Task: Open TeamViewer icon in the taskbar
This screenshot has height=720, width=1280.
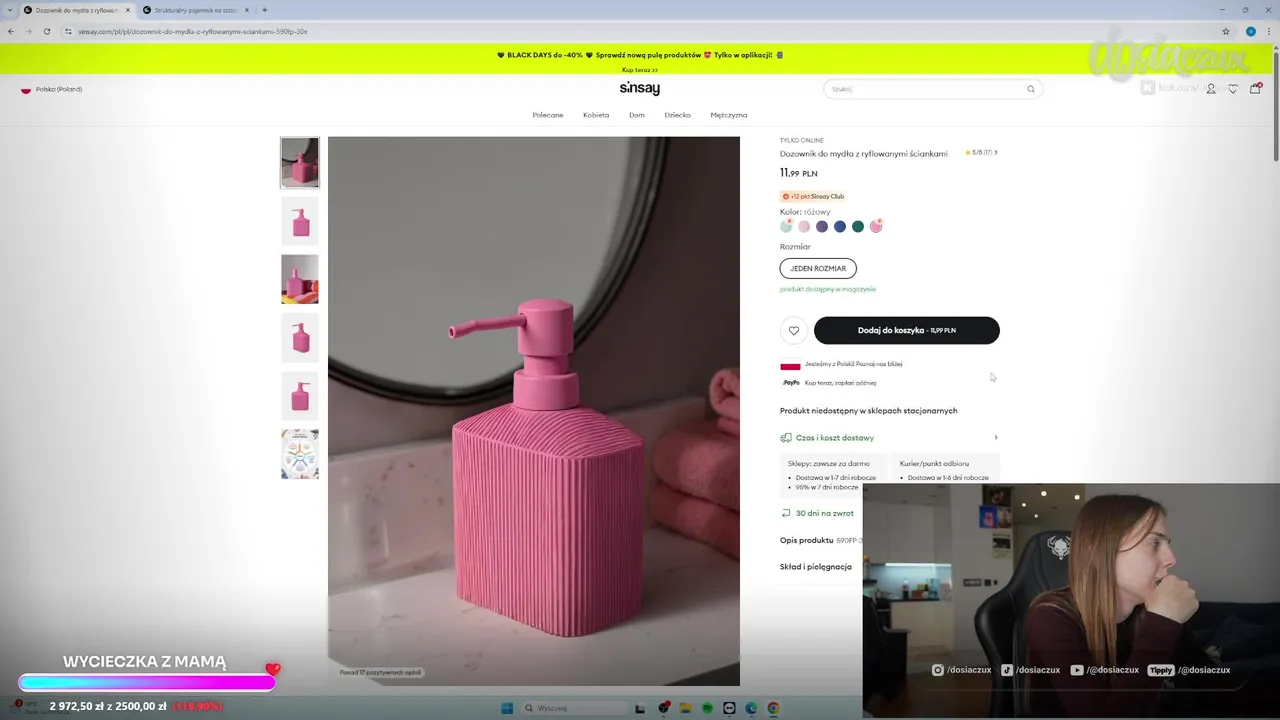Action: (x=729, y=708)
